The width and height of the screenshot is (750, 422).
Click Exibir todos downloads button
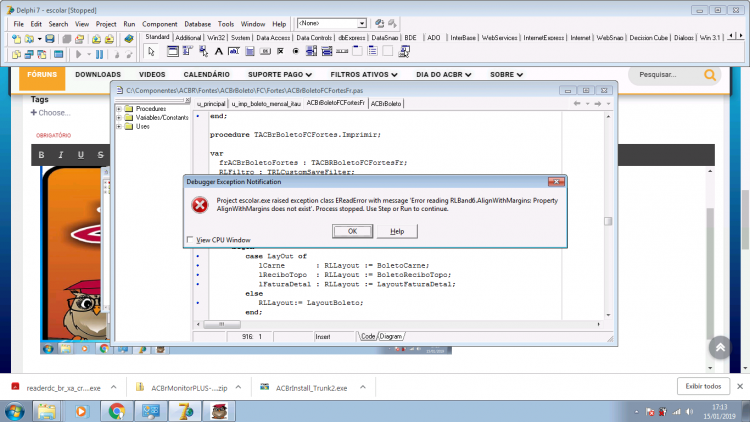(703, 386)
